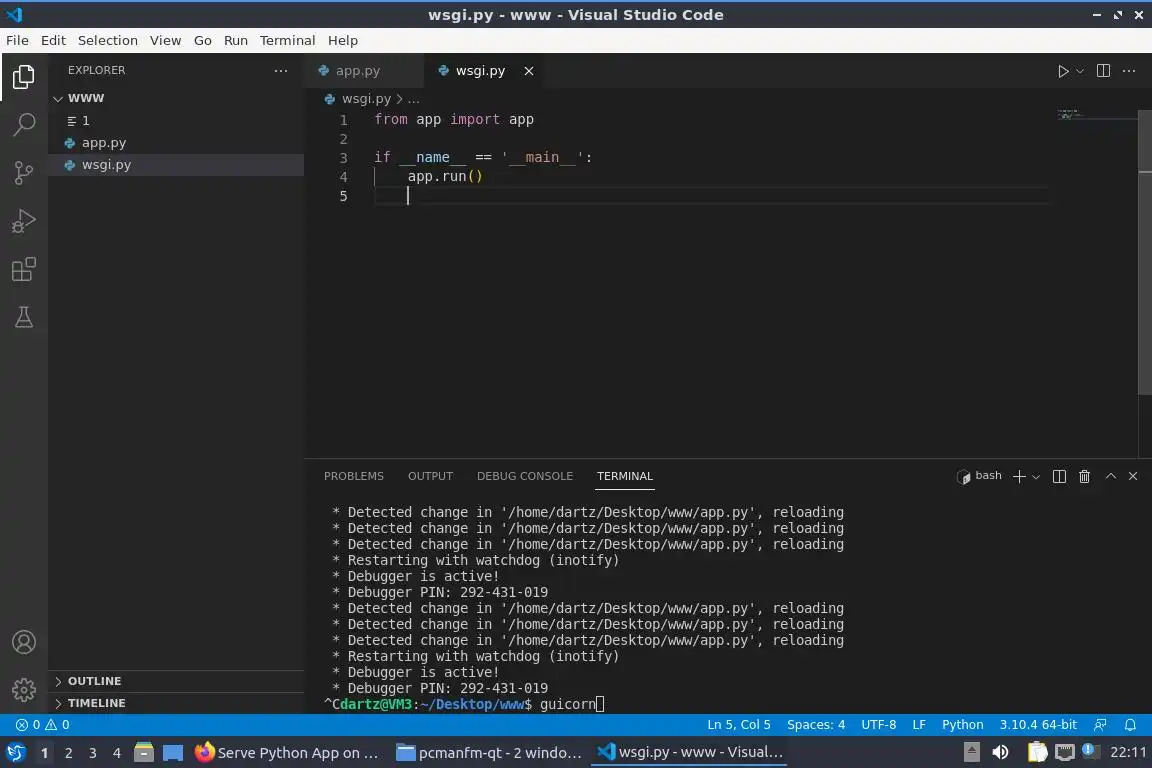Click Ln 5, Col 5 in status bar

[x=738, y=725]
